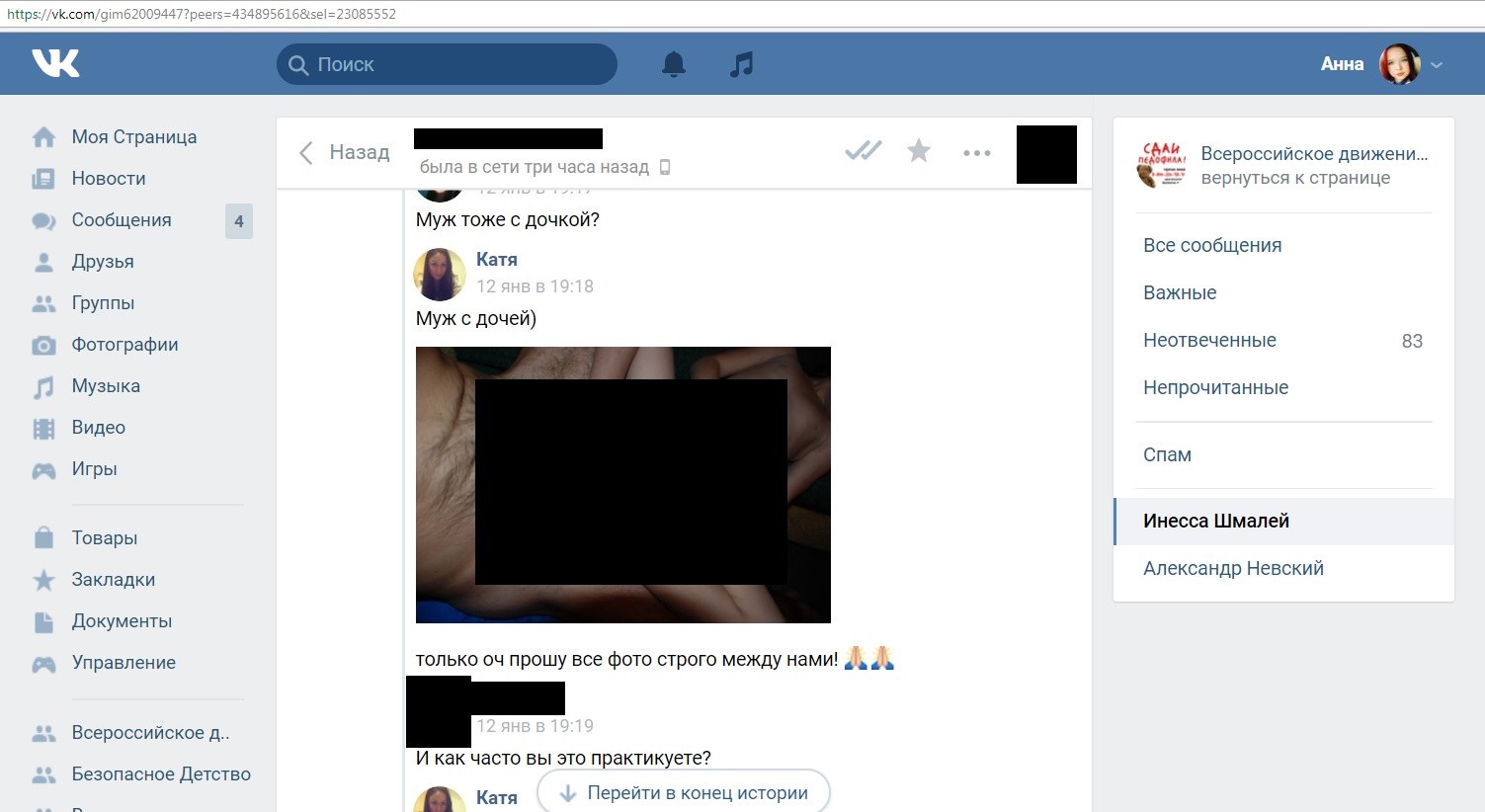Expand the Анна profile menu arrow
This screenshot has width=1485, height=812.
[1437, 65]
